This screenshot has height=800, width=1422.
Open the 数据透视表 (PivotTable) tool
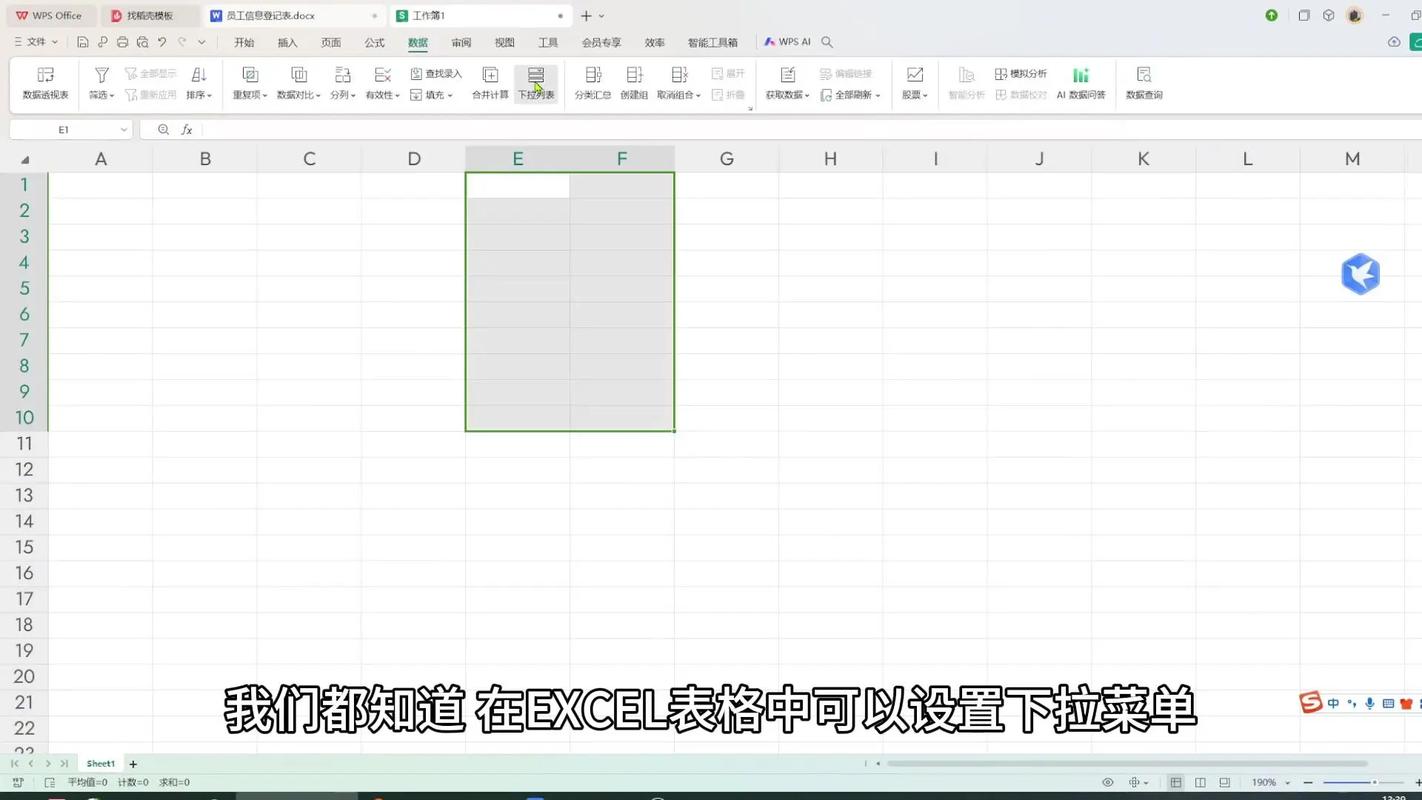tap(44, 80)
